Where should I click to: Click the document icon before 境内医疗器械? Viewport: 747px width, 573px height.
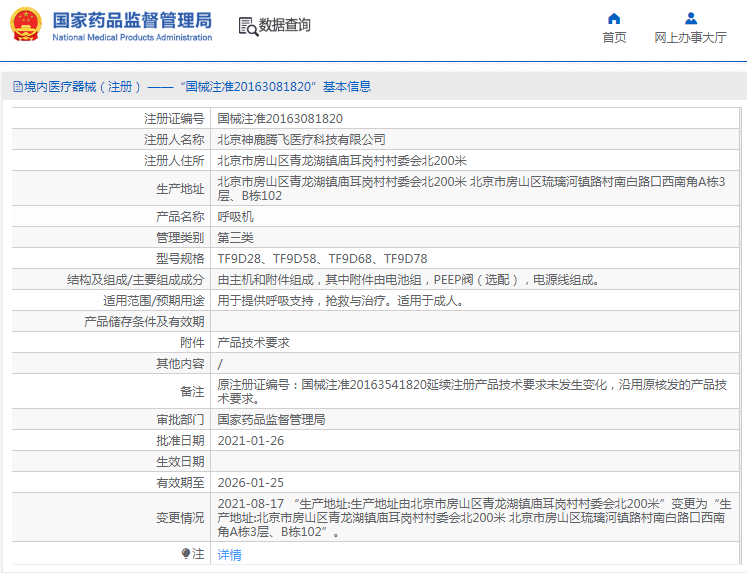point(17,87)
